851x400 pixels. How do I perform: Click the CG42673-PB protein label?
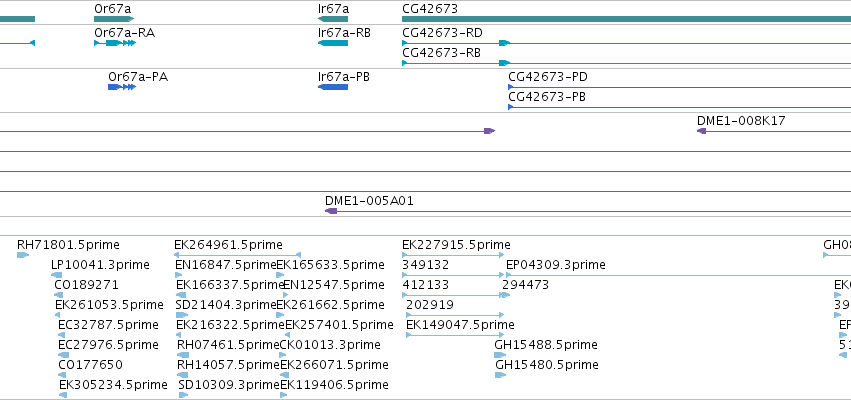tap(547, 97)
